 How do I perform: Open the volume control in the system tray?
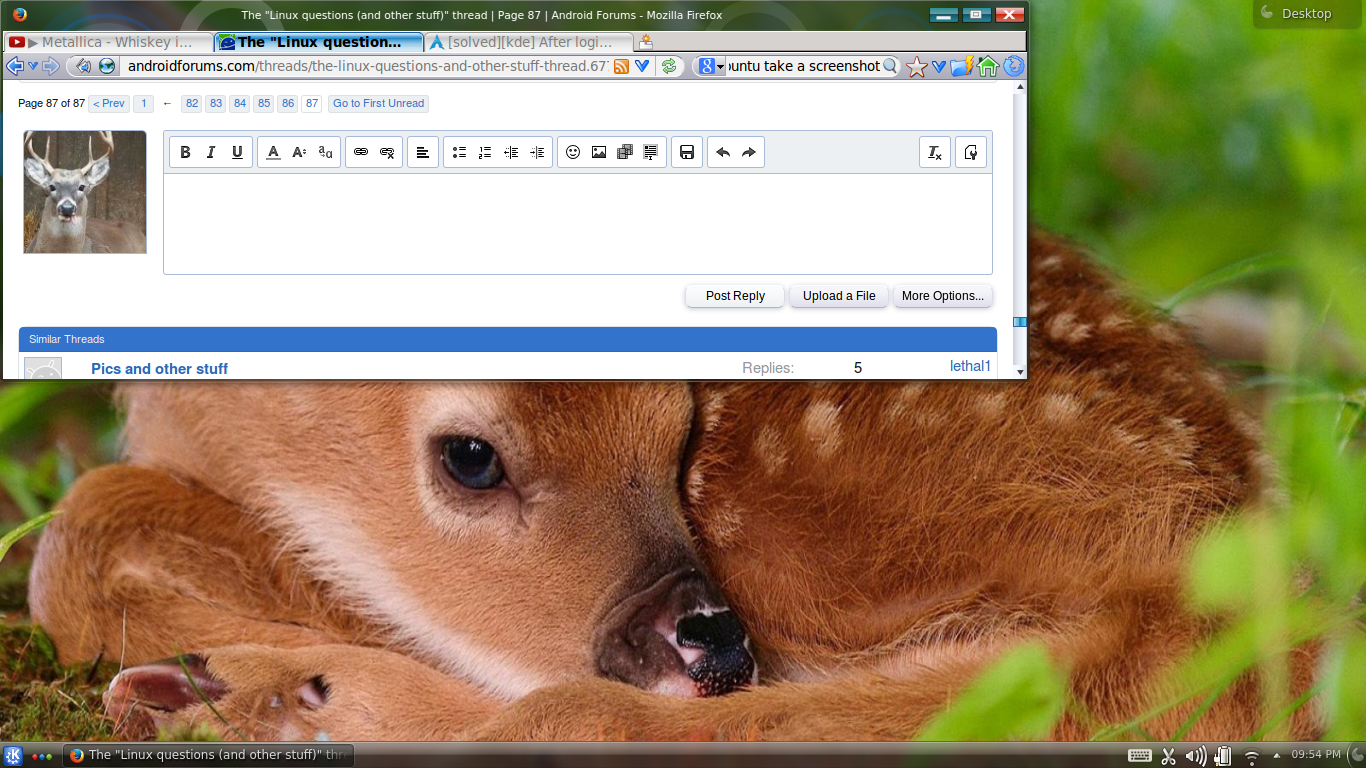[1195, 756]
